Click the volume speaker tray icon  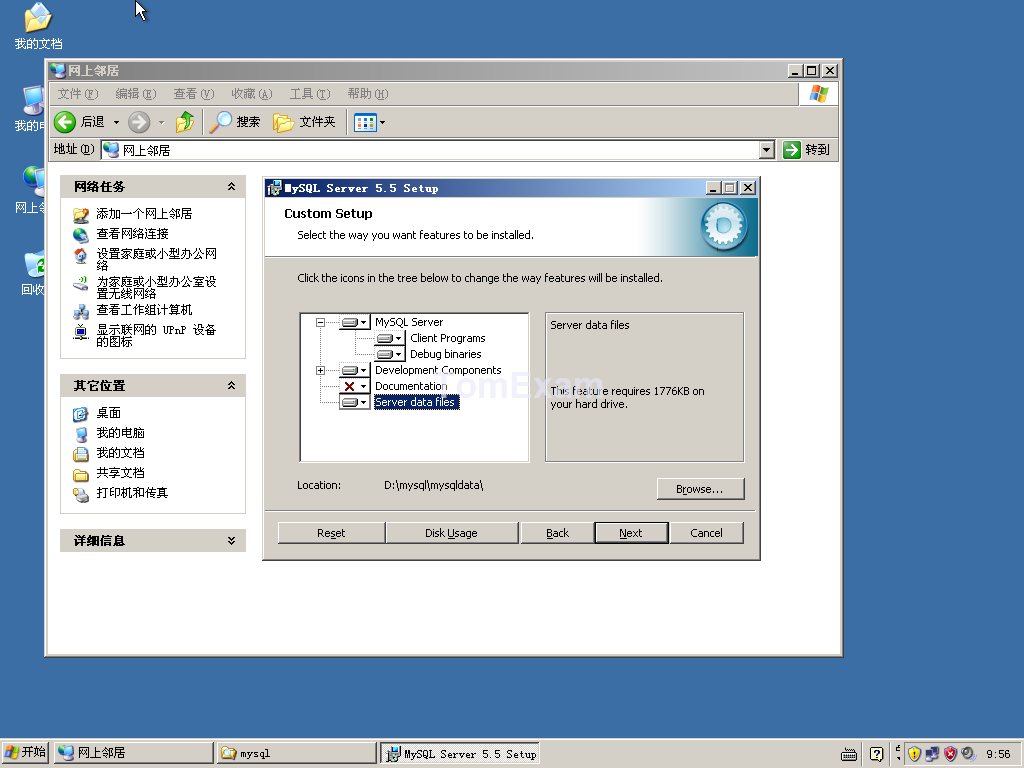click(968, 754)
